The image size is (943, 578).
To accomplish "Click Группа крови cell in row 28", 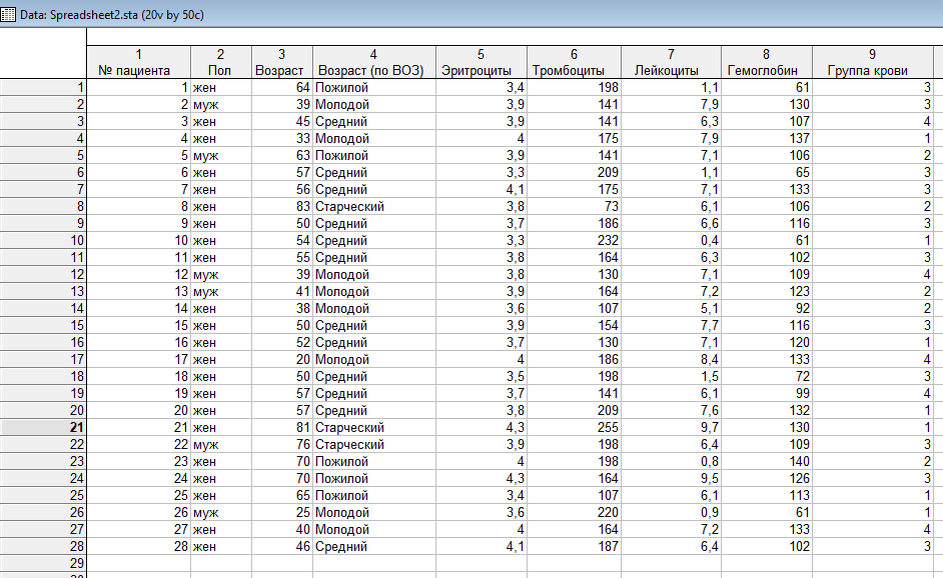I will pyautogui.click(x=873, y=546).
